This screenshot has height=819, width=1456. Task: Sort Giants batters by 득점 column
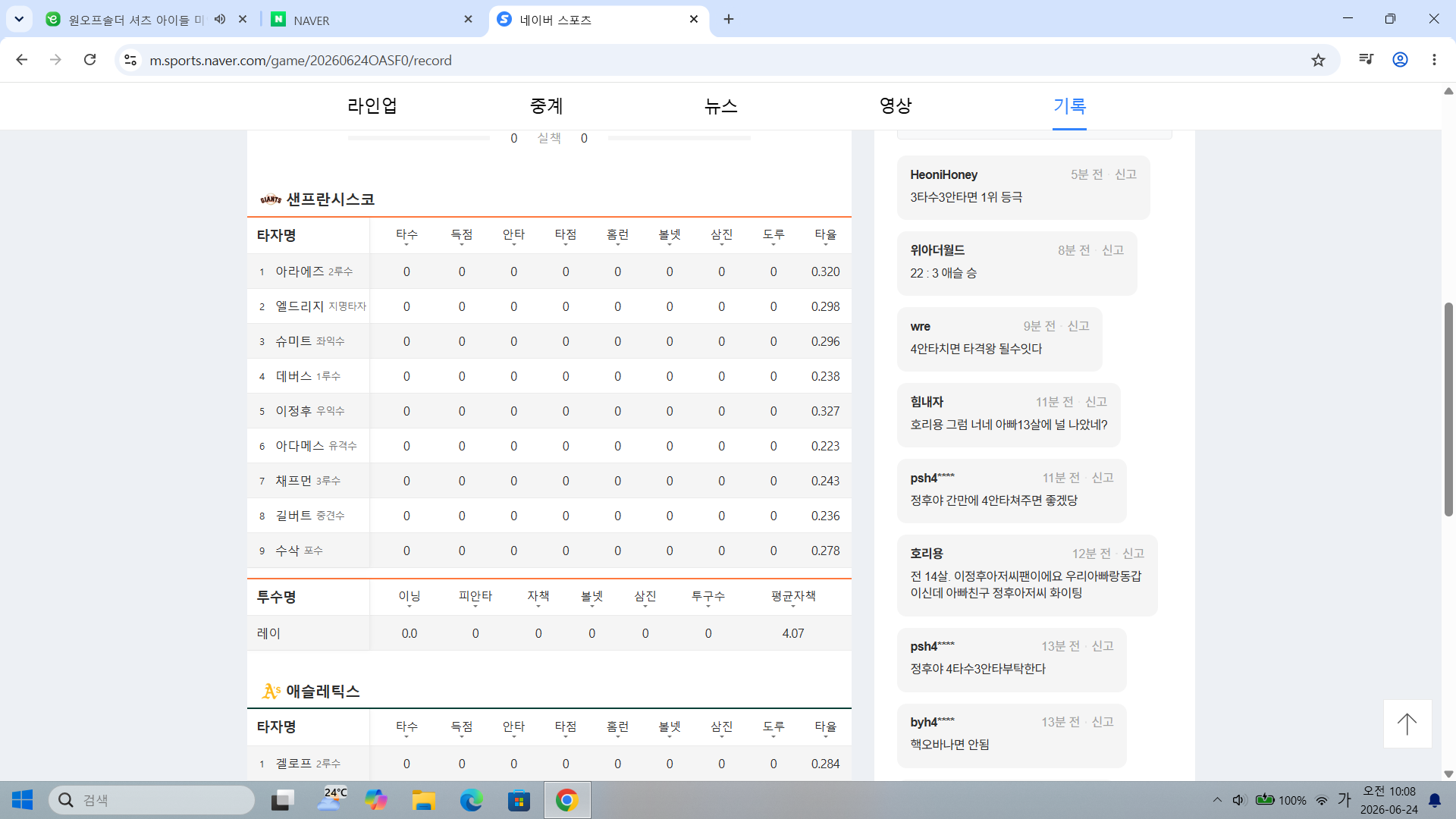[x=462, y=236]
